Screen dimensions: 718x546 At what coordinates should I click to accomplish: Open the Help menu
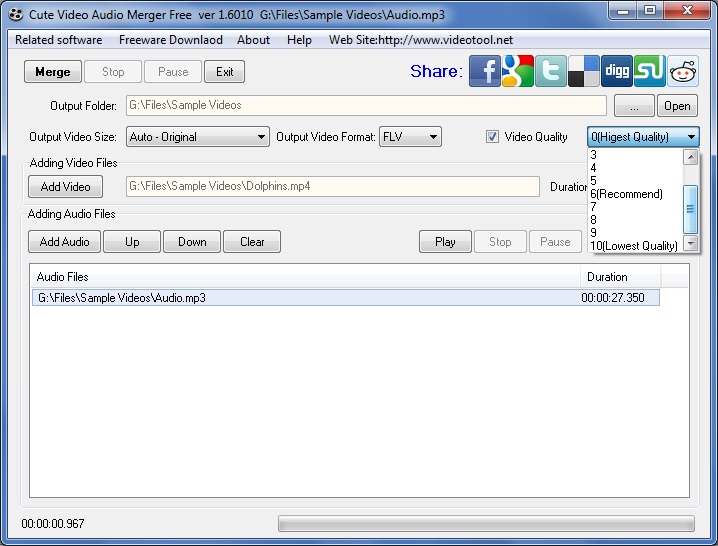pyautogui.click(x=299, y=40)
